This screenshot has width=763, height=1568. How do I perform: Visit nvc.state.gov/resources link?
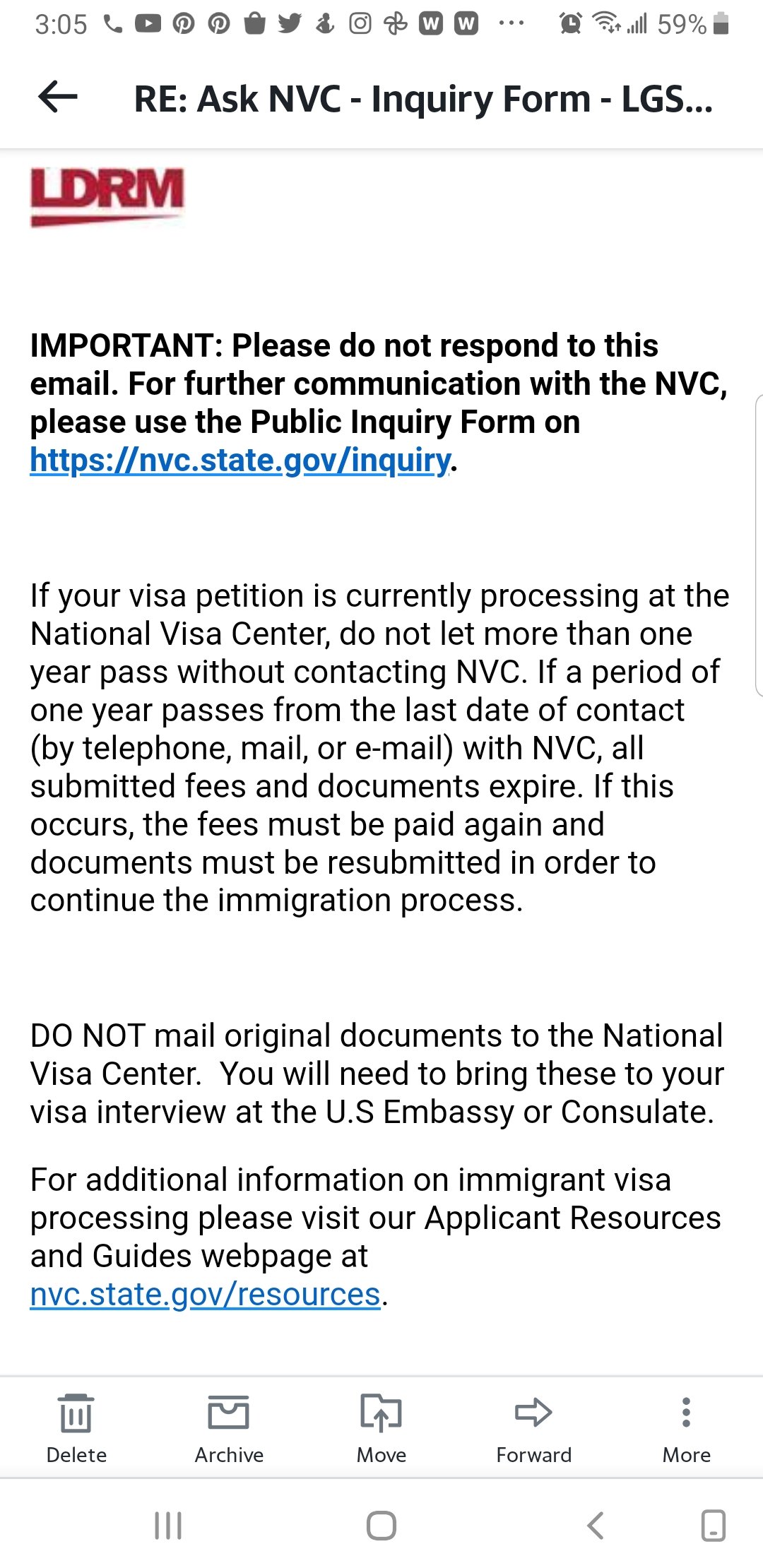point(206,1294)
